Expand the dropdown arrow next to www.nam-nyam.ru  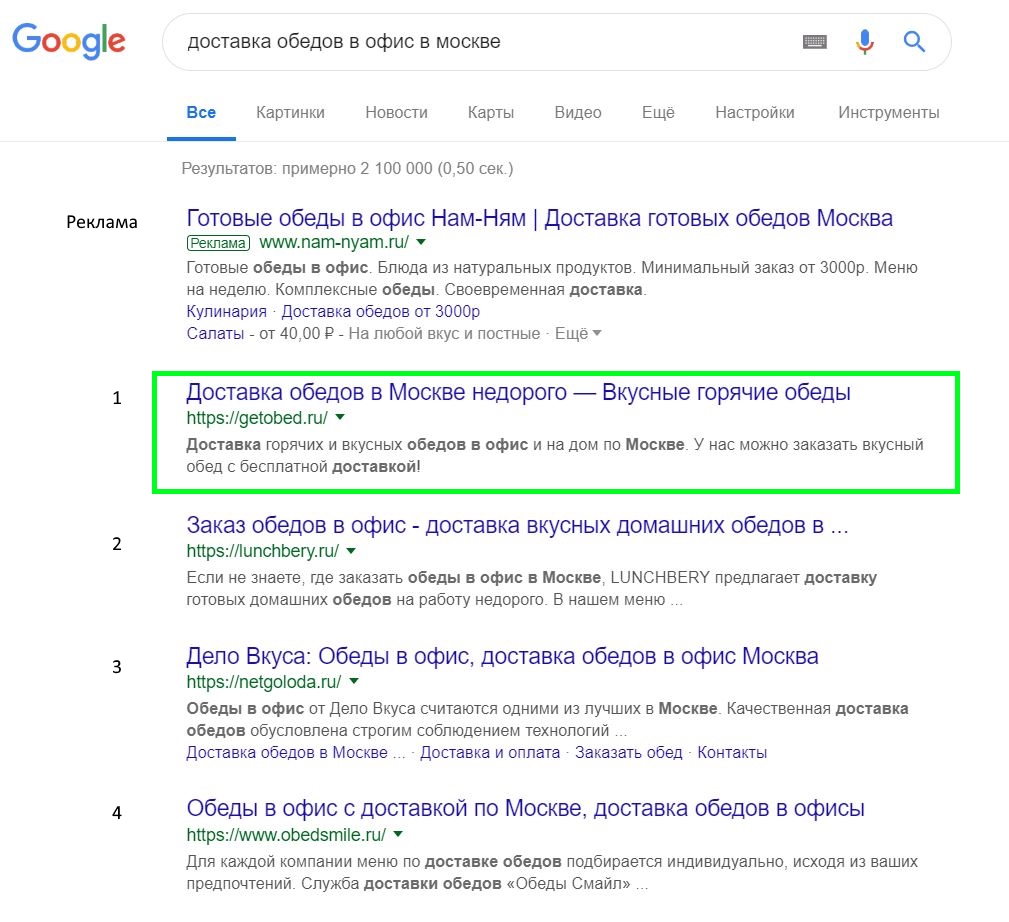(x=421, y=242)
